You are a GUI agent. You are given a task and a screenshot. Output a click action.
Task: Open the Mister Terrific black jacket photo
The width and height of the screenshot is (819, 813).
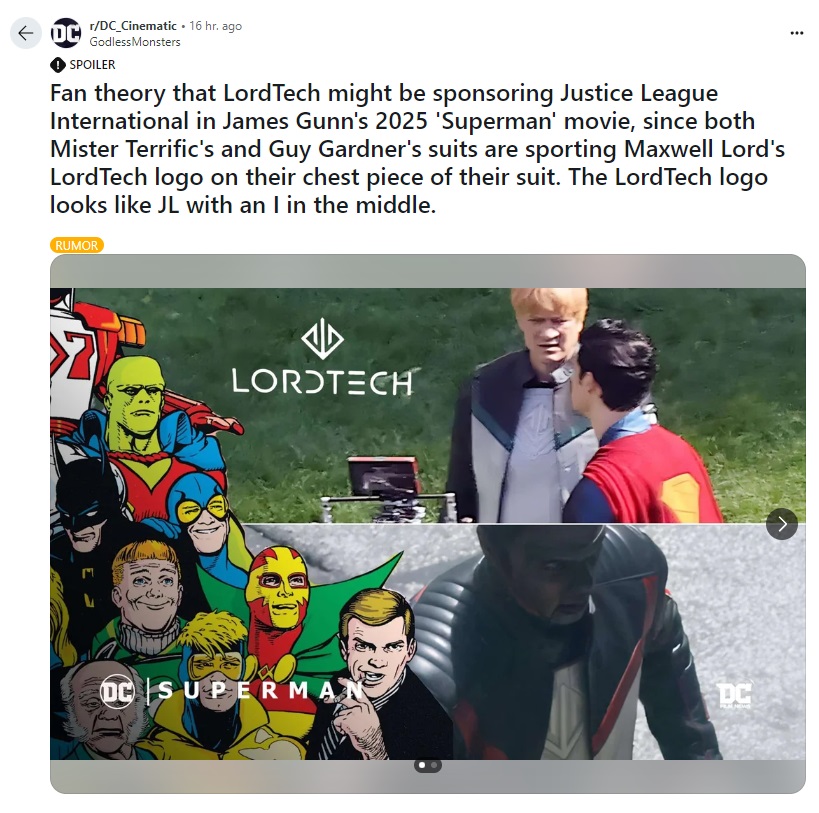pyautogui.click(x=603, y=642)
